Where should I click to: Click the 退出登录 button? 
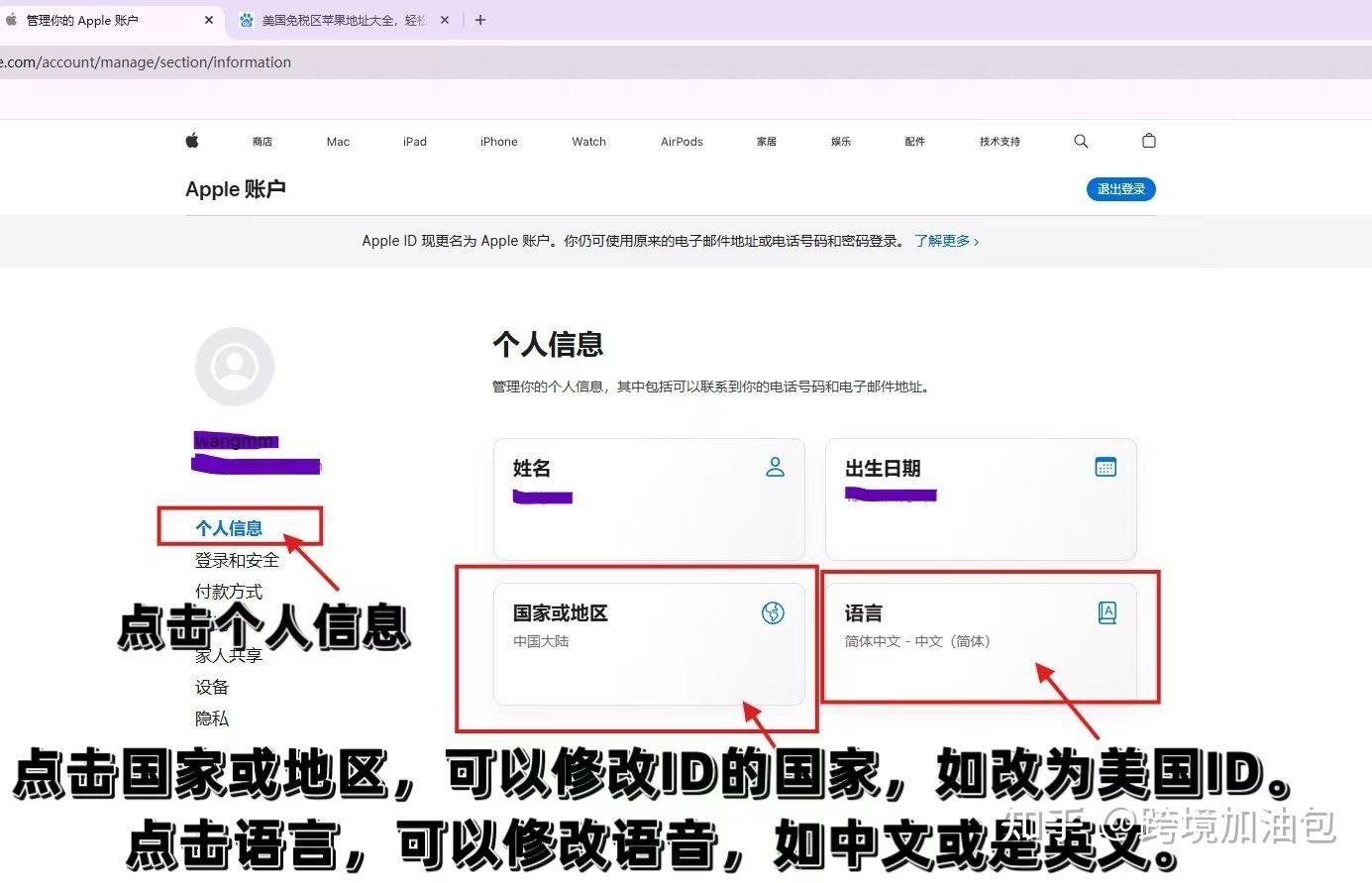click(1120, 188)
